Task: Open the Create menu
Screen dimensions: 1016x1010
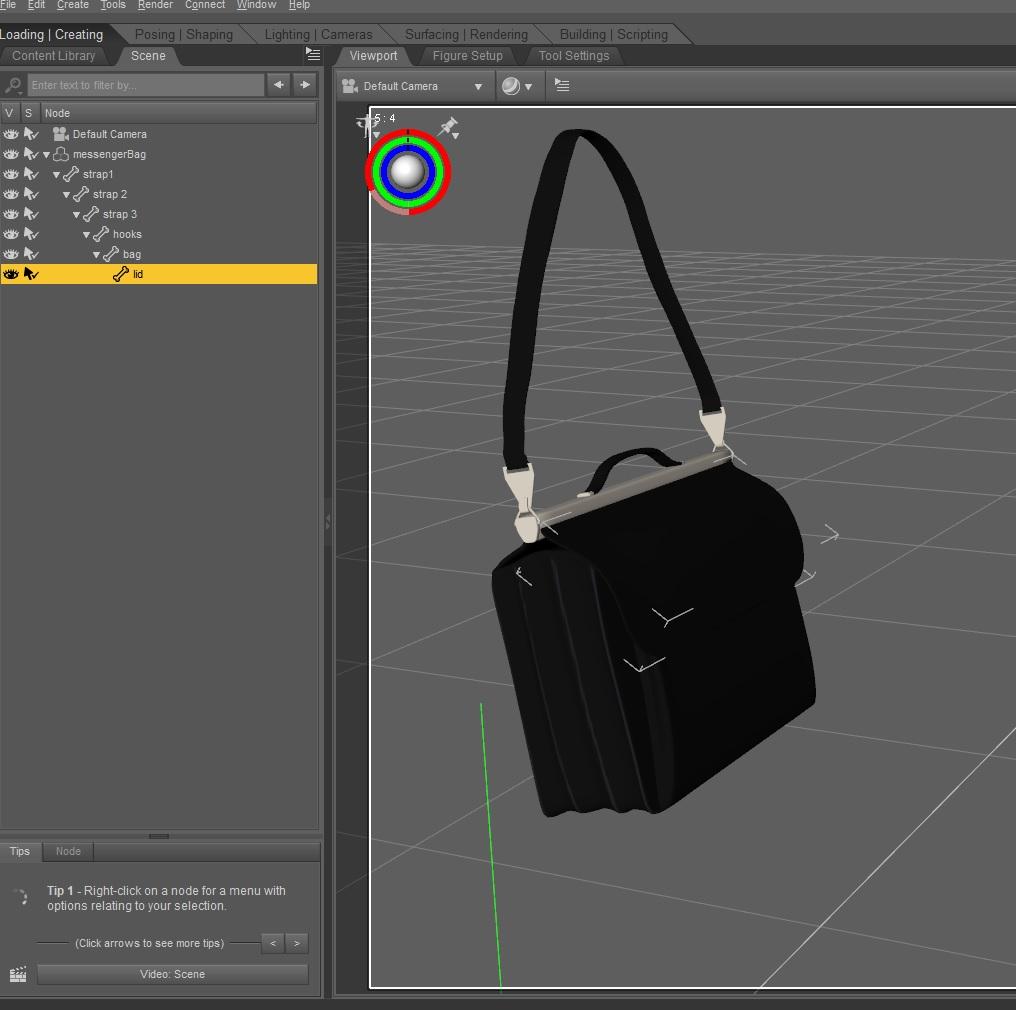Action: (73, 5)
